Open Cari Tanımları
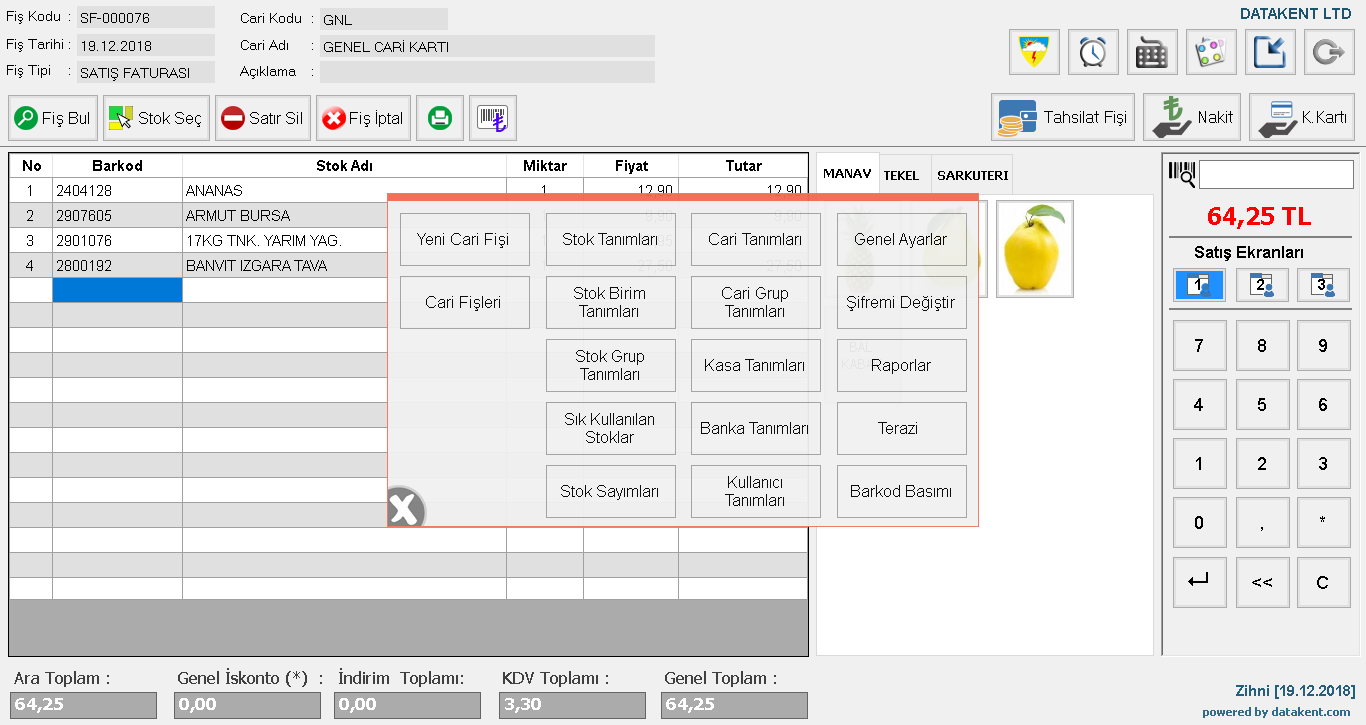Image resolution: width=1366 pixels, height=725 pixels. pyautogui.click(x=755, y=239)
